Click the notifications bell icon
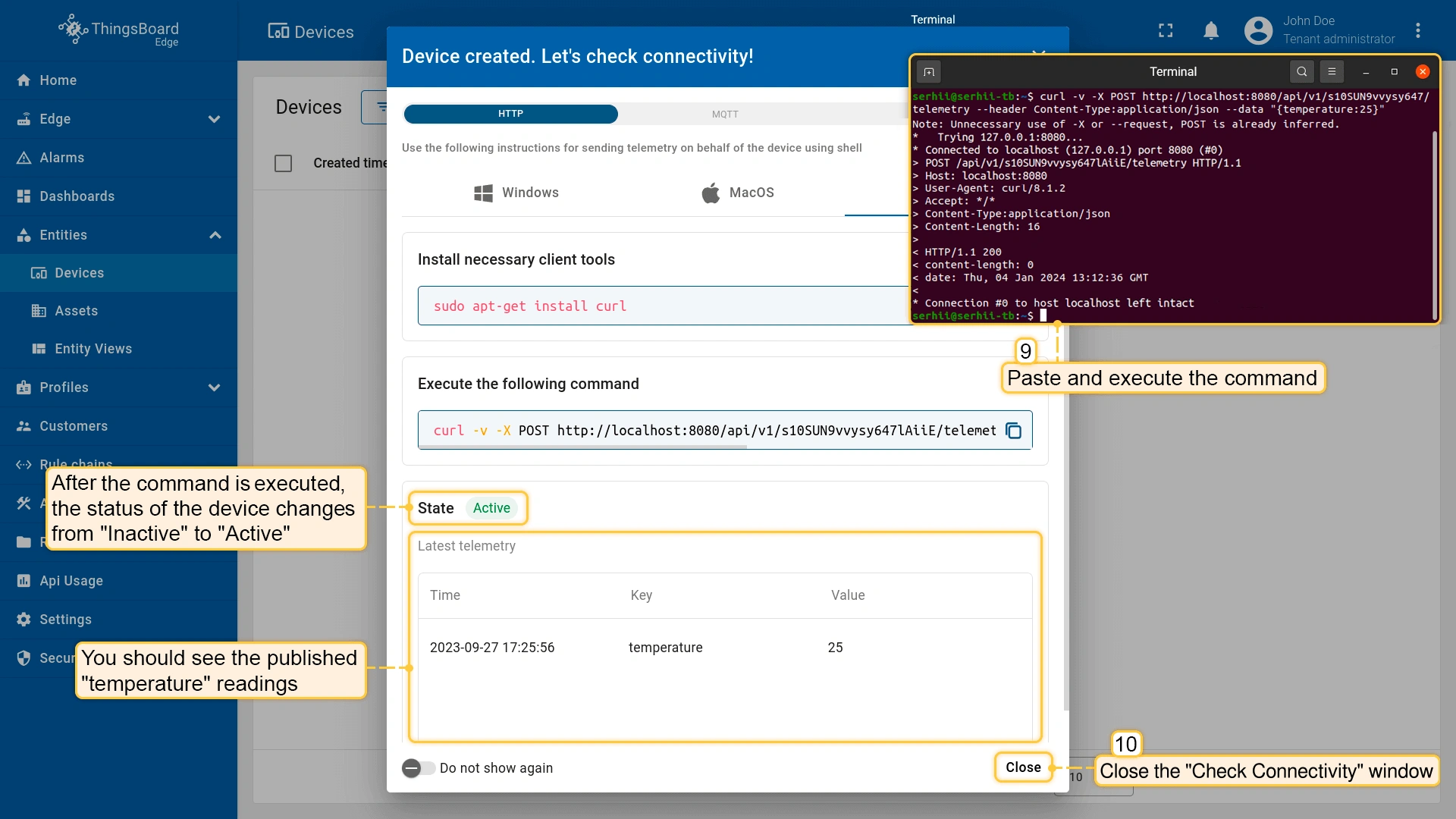Viewport: 1456px width, 819px height. (1211, 30)
